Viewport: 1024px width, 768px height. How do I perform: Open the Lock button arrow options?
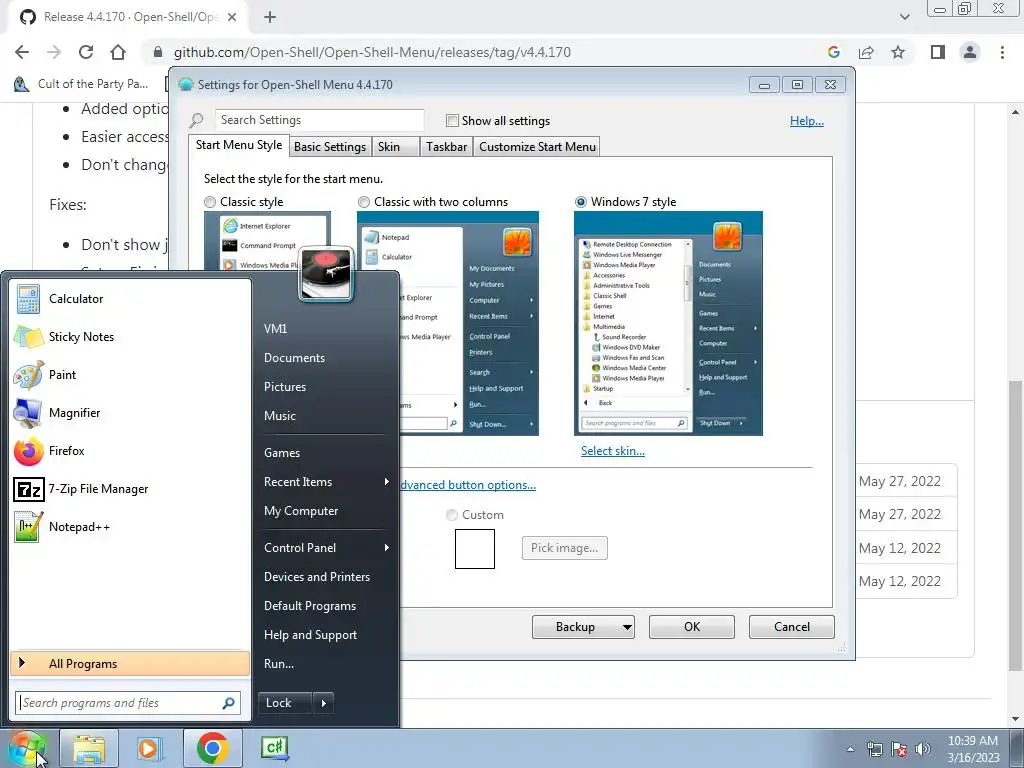point(323,703)
